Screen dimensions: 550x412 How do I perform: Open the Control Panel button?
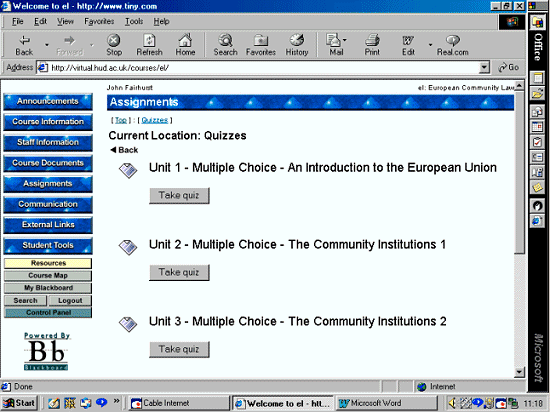click(48, 313)
